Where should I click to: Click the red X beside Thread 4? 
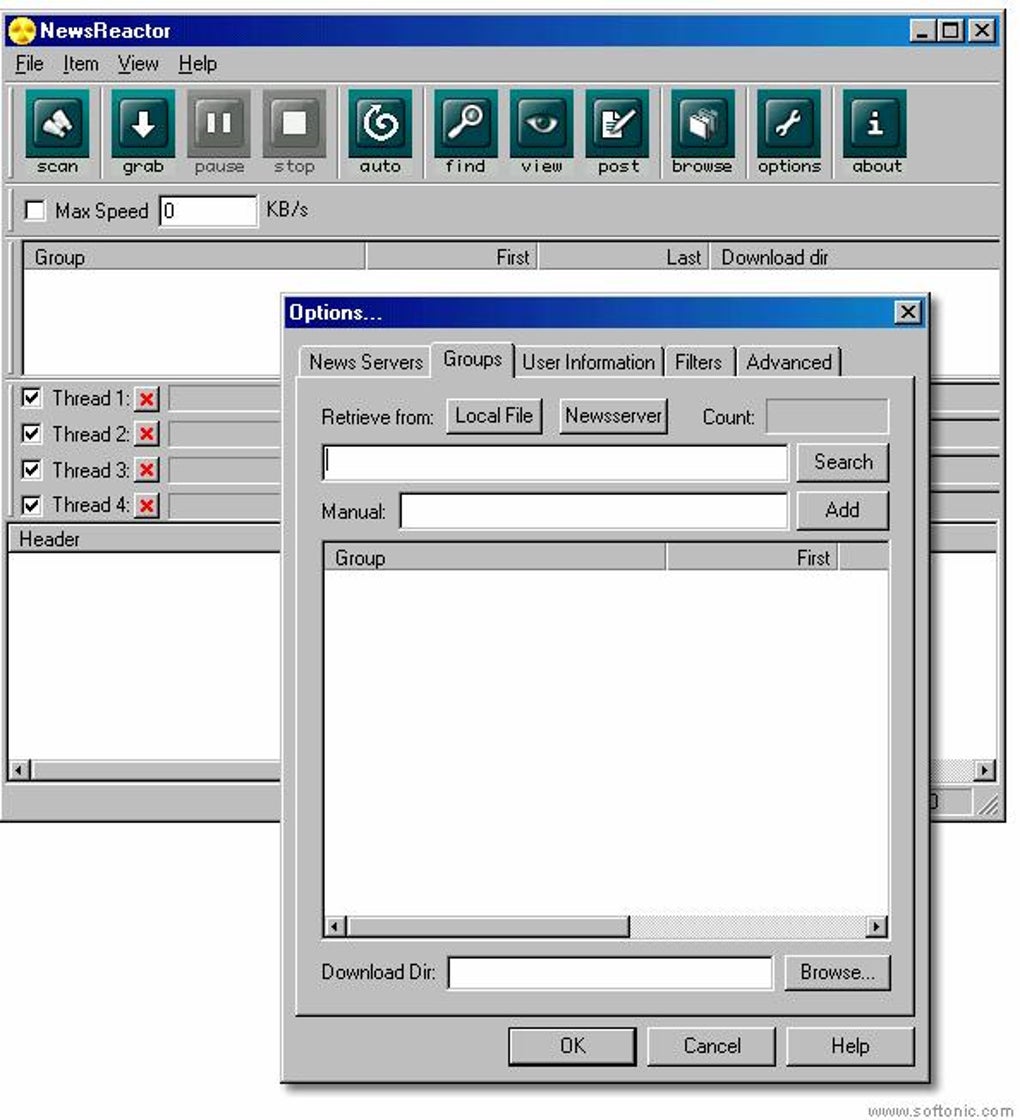146,506
